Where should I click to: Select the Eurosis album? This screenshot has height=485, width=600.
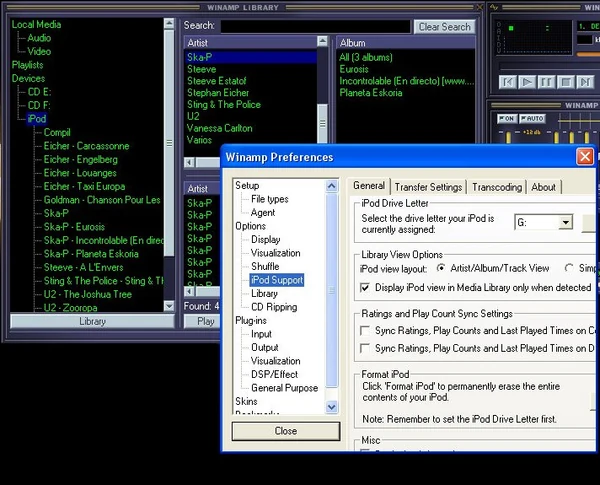[354, 69]
